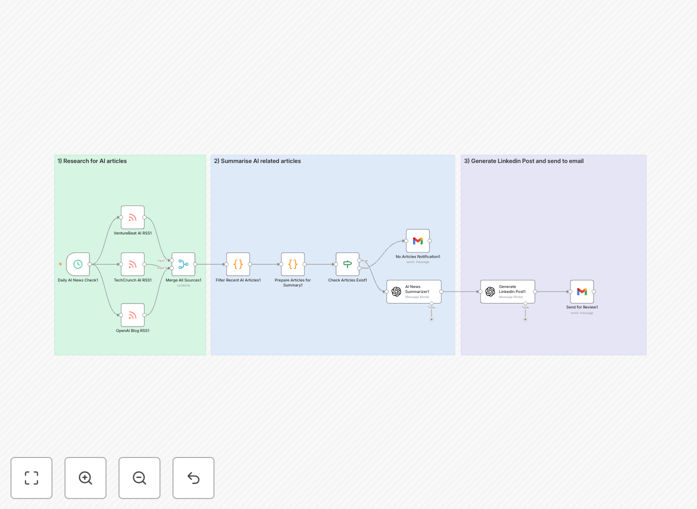Click the "Daily AI News Check1" label
This screenshot has width=697, height=509.
coord(78,280)
